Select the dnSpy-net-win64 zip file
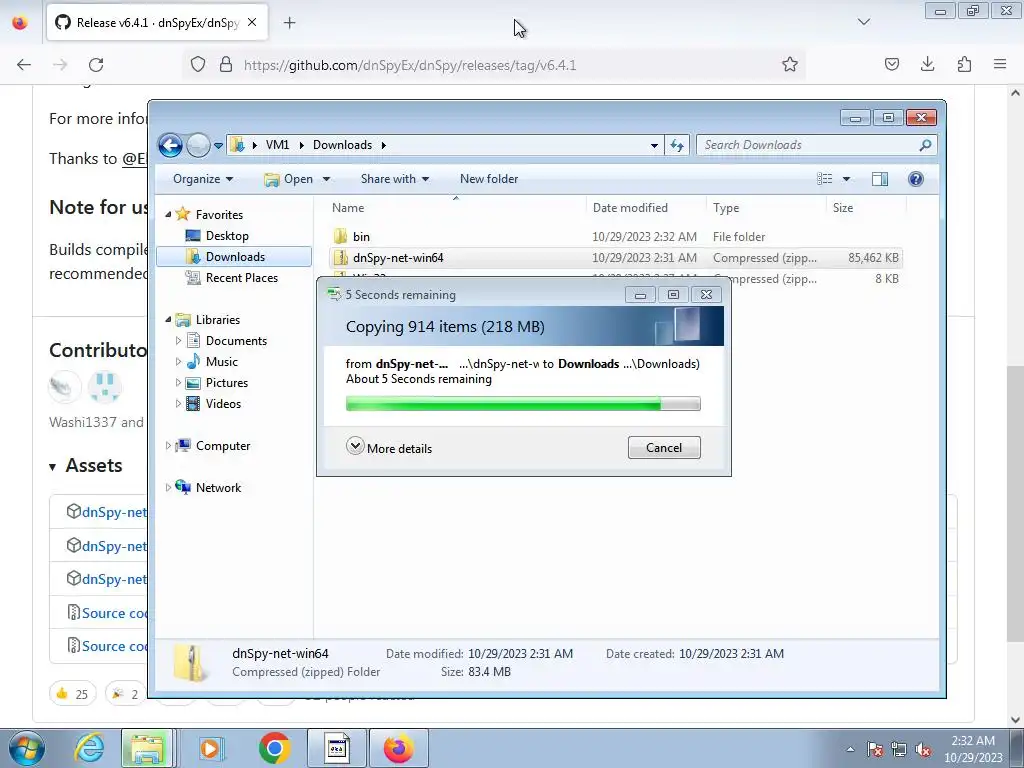Image resolution: width=1024 pixels, height=768 pixels. [614, 257]
